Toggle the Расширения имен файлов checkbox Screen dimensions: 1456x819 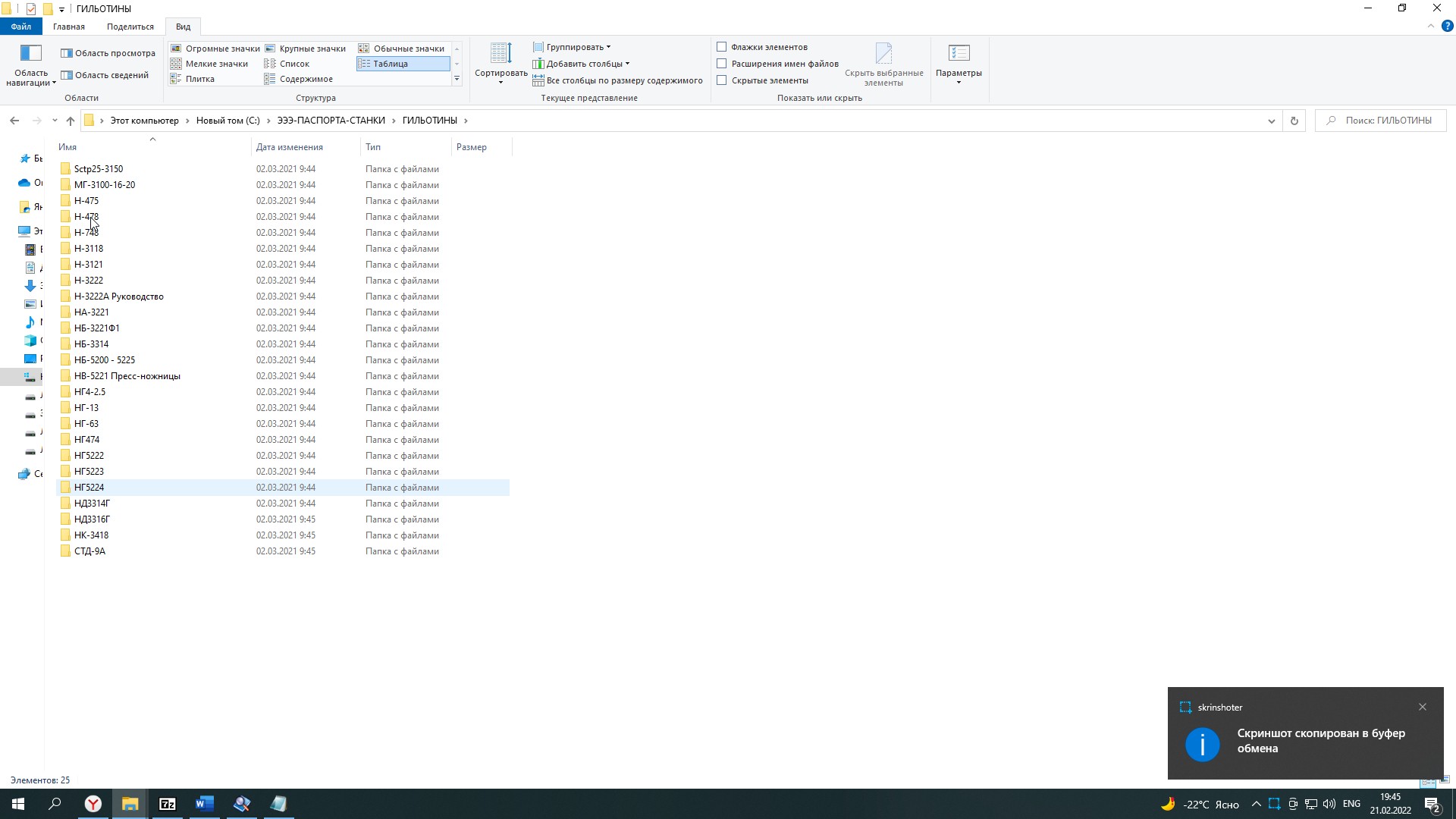pos(722,64)
